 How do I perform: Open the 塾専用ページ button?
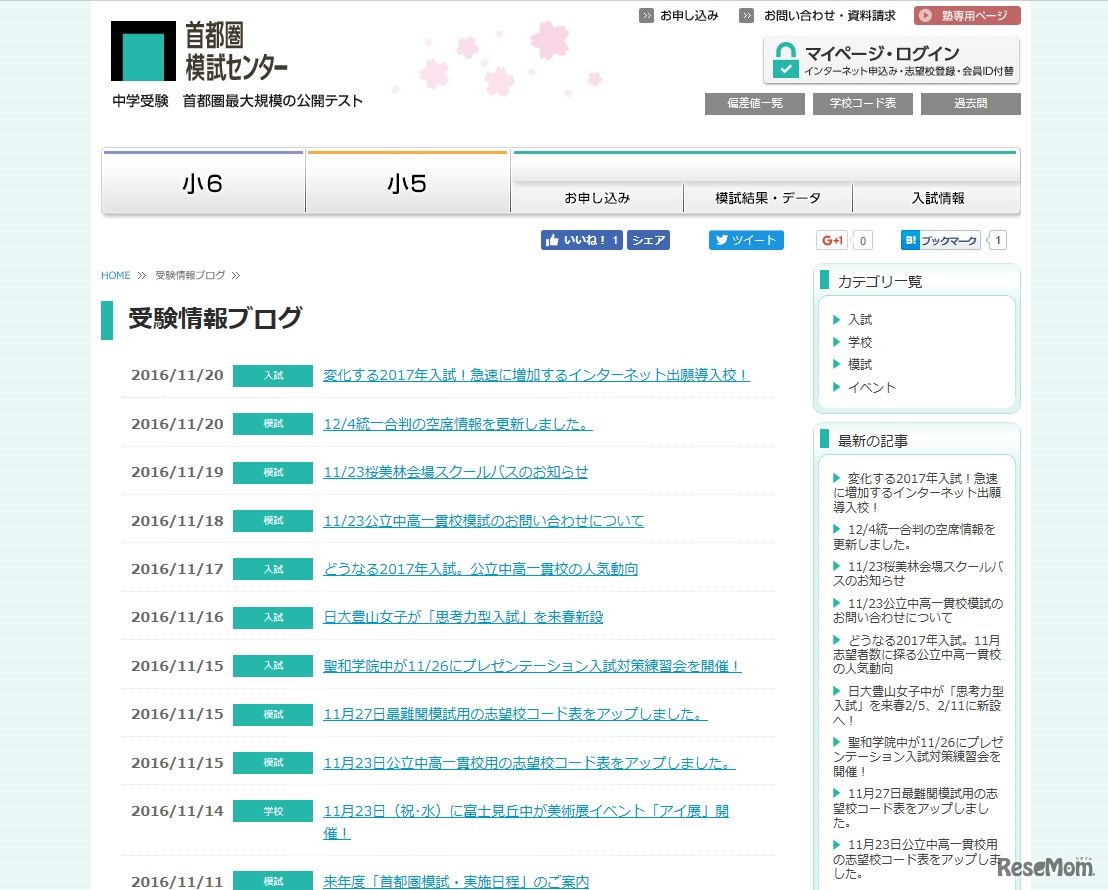coord(966,15)
